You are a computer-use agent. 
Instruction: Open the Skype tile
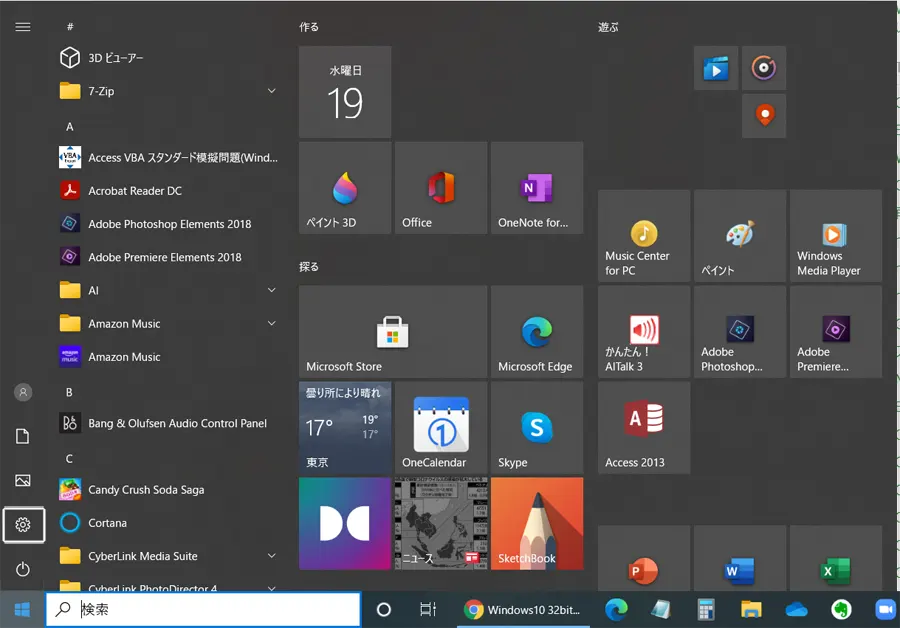click(537, 428)
